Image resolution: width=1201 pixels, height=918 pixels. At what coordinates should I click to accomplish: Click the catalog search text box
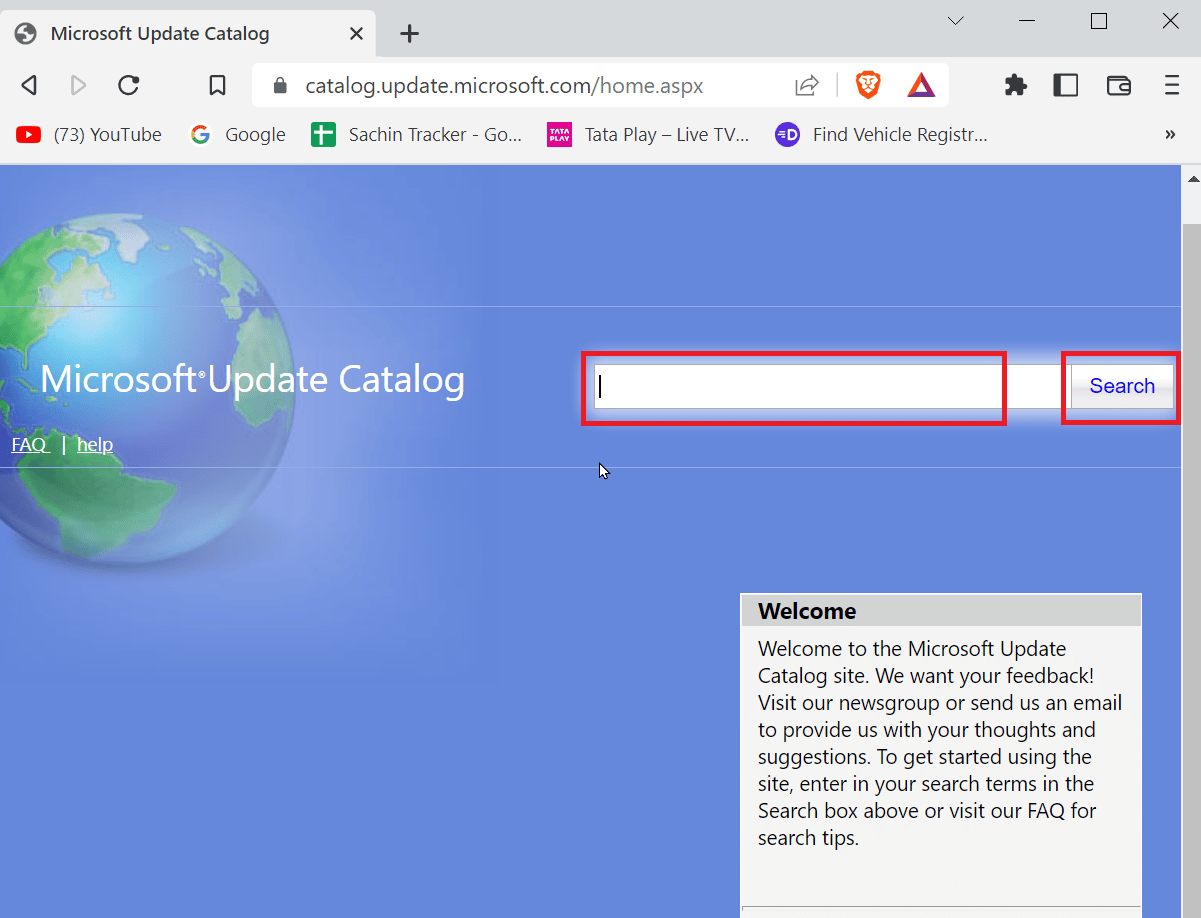click(832, 387)
